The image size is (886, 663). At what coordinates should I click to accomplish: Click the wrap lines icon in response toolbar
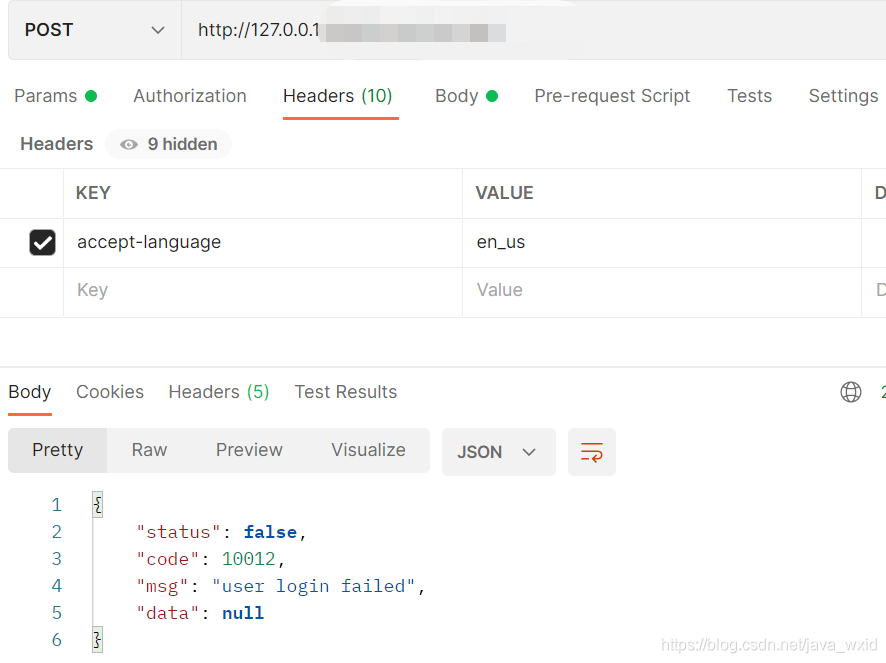591,452
